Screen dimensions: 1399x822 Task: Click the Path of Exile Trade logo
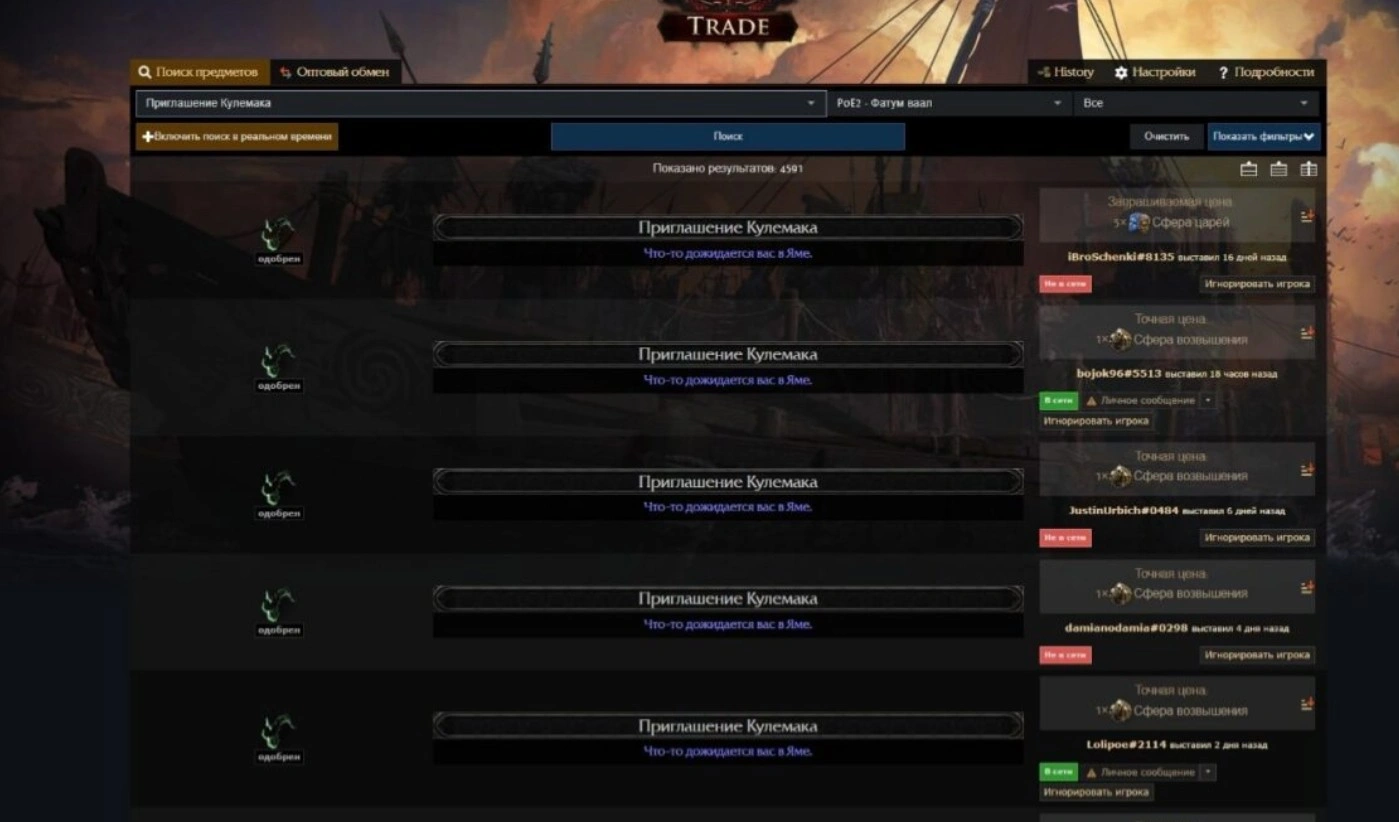pos(727,21)
